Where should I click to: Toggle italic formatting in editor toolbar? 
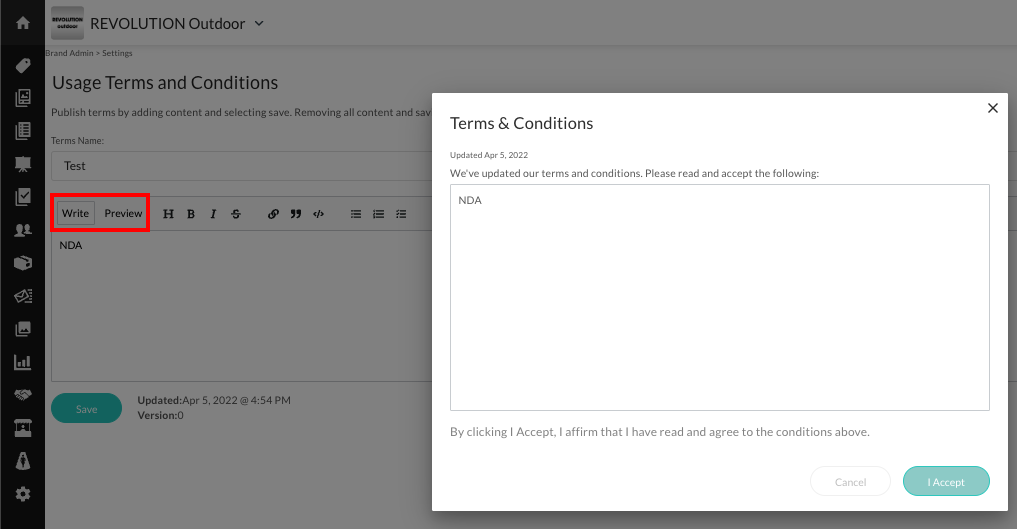tap(213, 214)
